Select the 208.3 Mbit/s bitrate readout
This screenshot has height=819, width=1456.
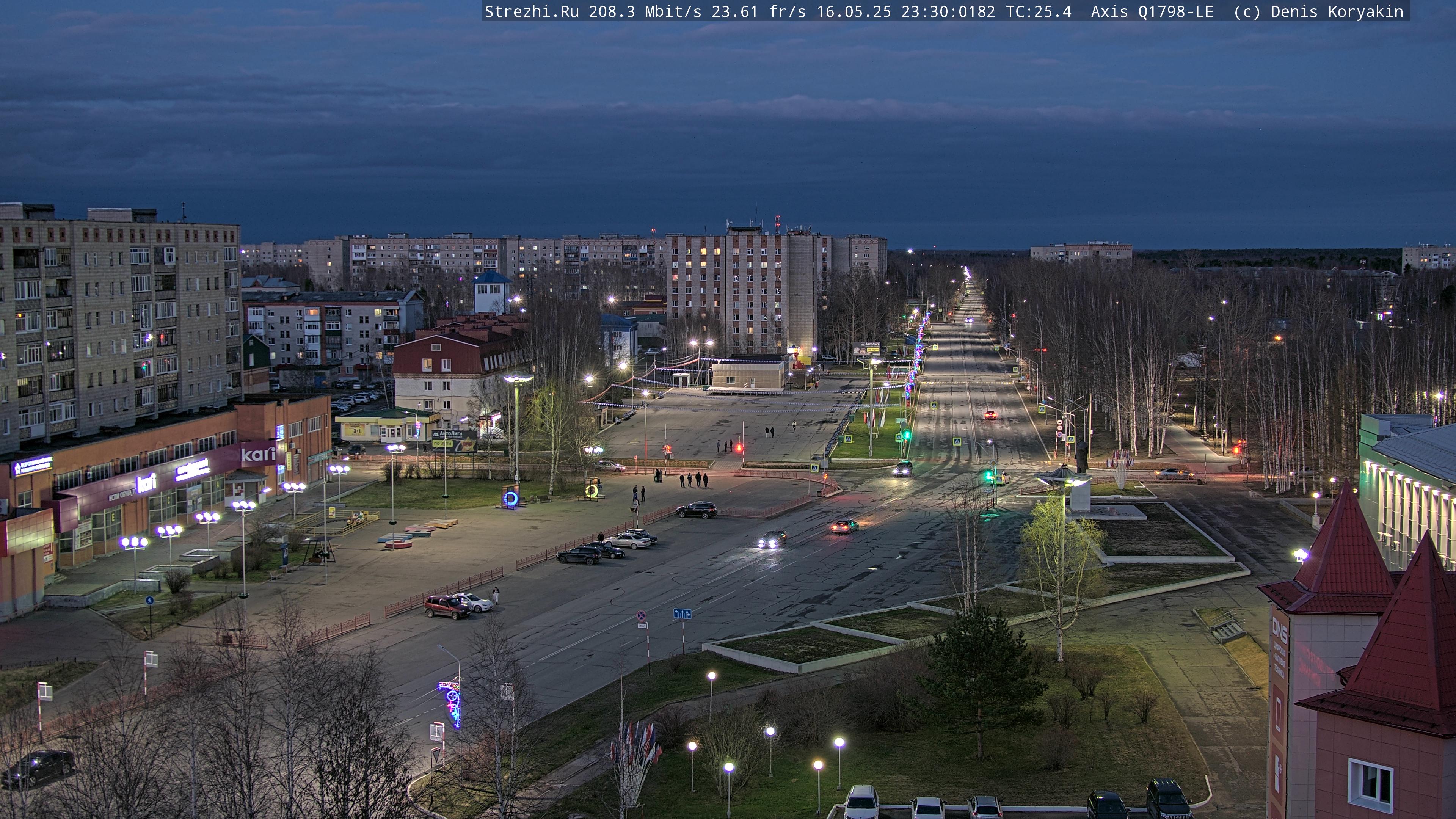click(x=645, y=11)
